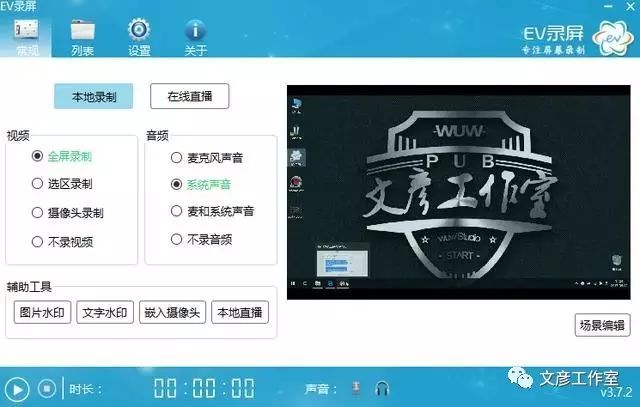Screen dimensions: 640x407
Task: Select 麦克风声音 microphone audio option
Action: tap(207, 158)
